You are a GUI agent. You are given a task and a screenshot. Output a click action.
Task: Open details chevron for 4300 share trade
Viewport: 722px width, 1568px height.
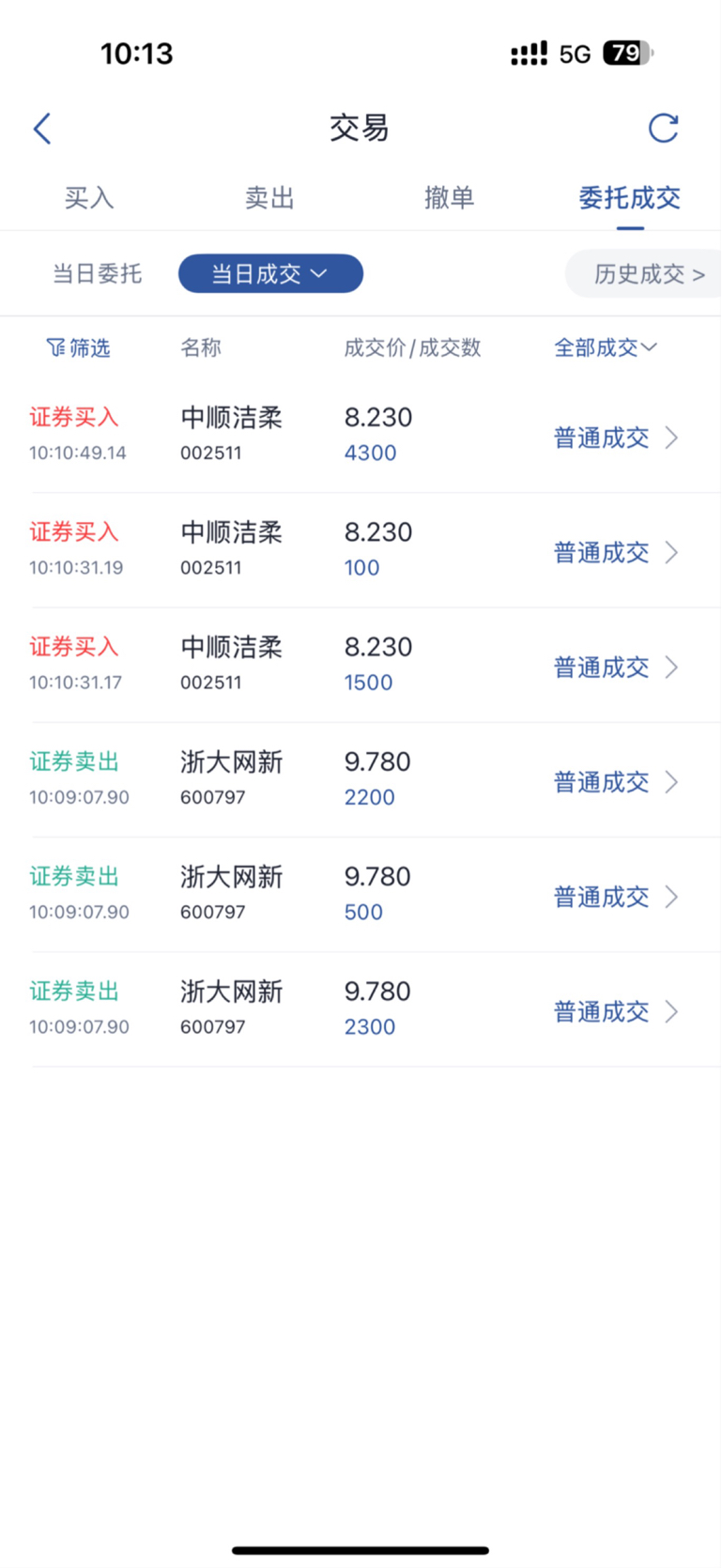coord(671,438)
